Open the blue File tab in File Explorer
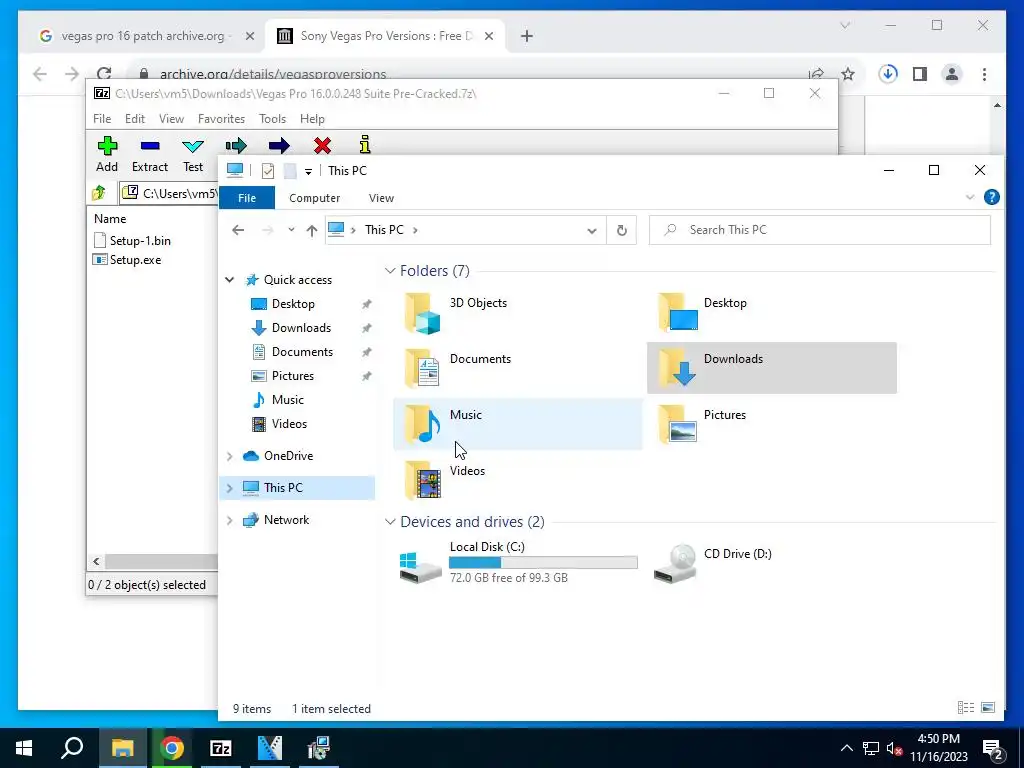Viewport: 1024px width, 768px height. point(247,198)
